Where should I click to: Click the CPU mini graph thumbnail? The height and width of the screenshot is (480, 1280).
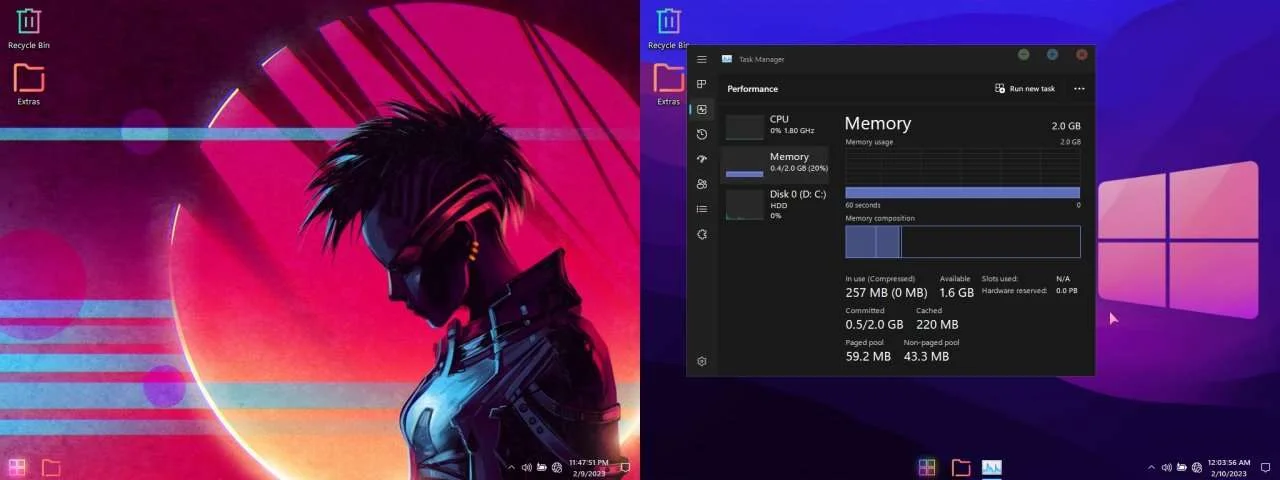(744, 126)
